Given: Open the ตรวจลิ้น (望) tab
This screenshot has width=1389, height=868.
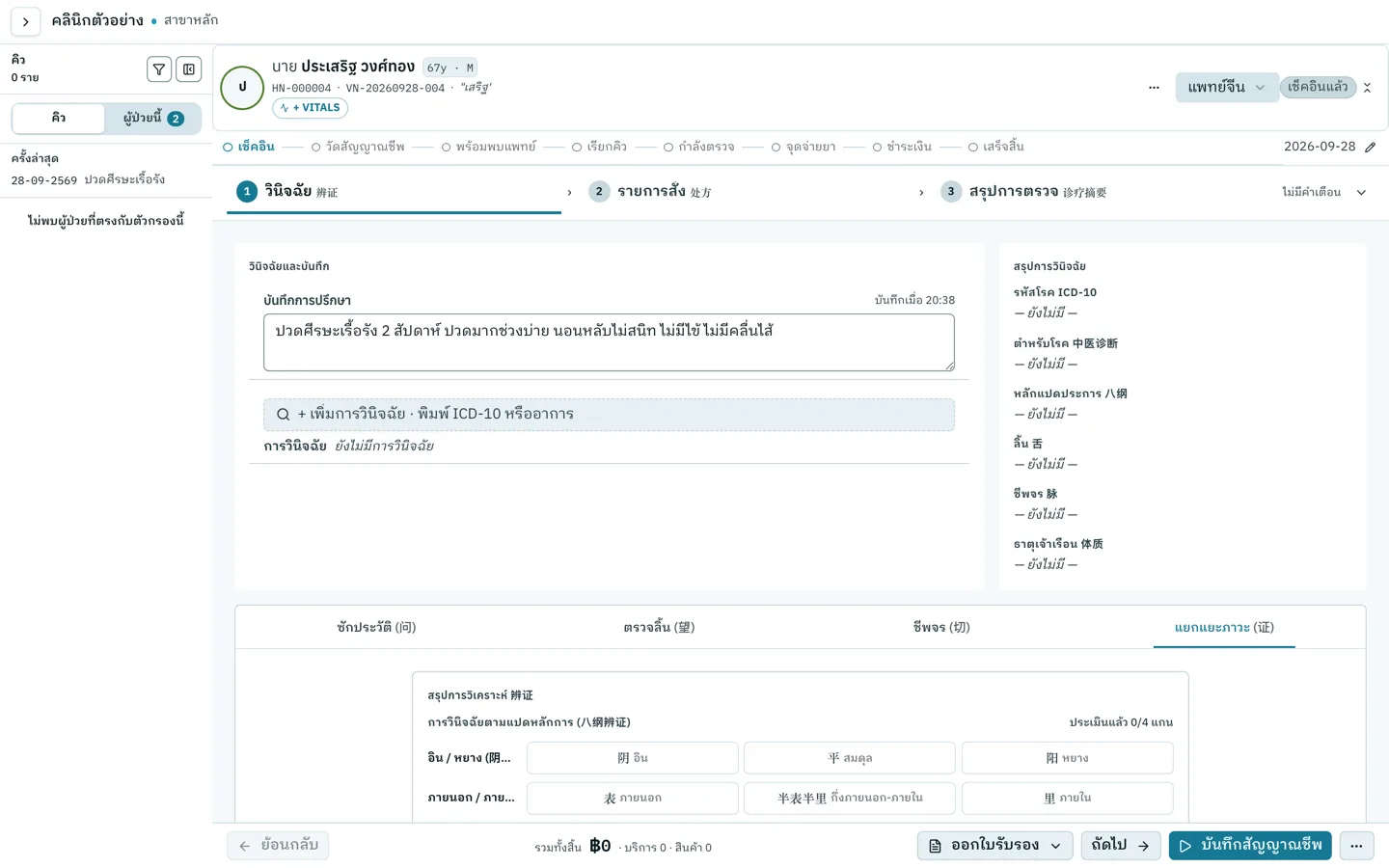Looking at the screenshot, I should [x=659, y=628].
